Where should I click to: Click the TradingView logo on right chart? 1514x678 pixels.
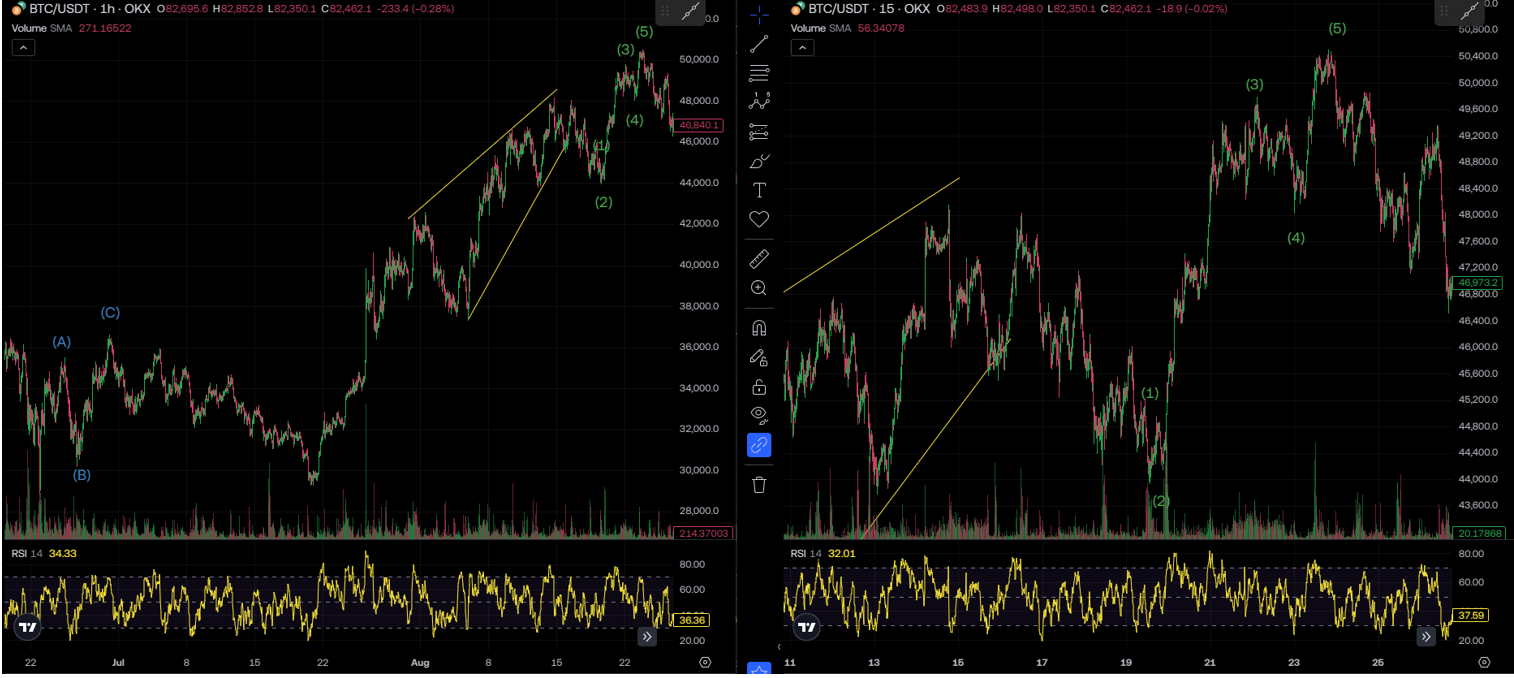point(807,628)
